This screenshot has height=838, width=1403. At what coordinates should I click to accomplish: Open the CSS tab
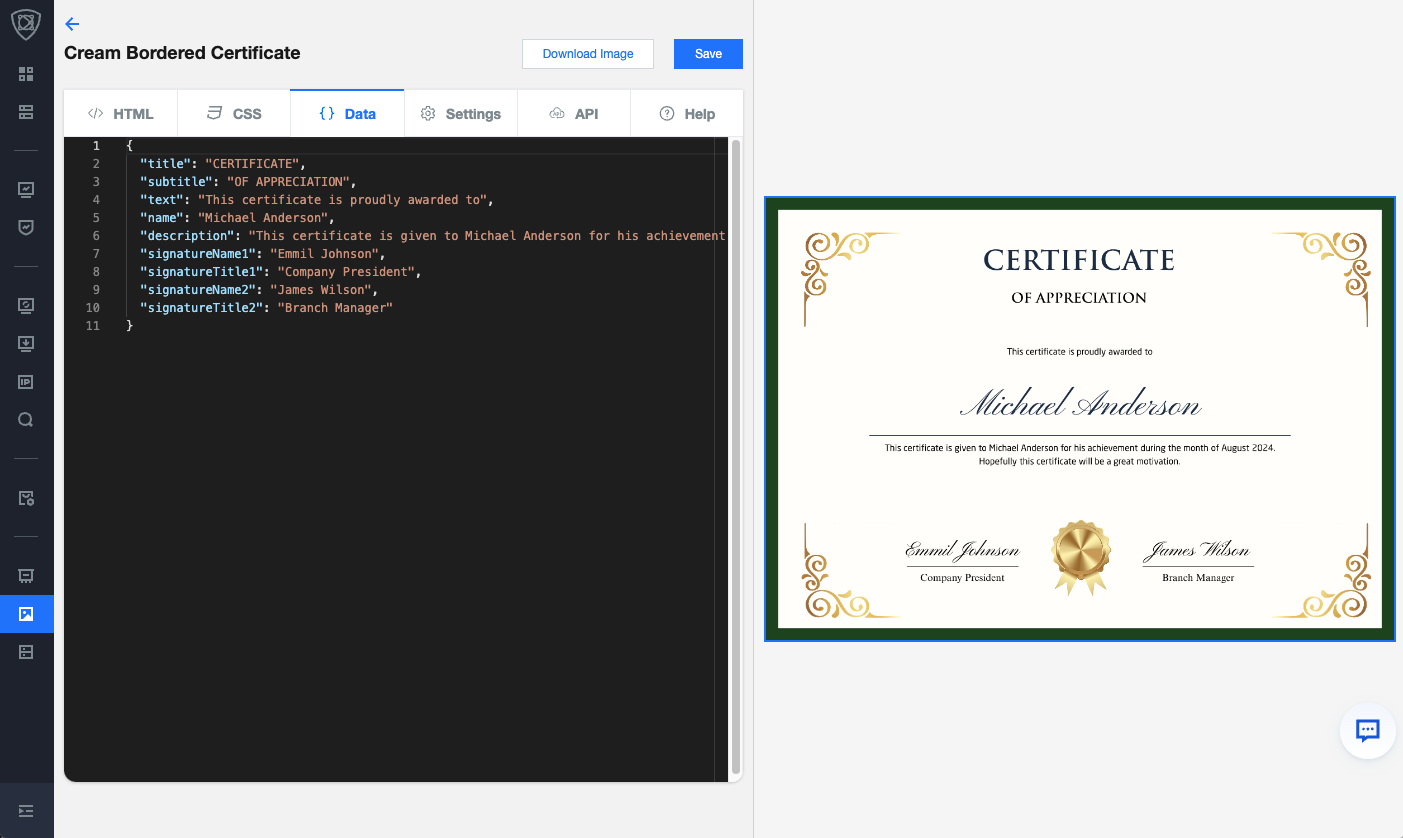point(234,113)
